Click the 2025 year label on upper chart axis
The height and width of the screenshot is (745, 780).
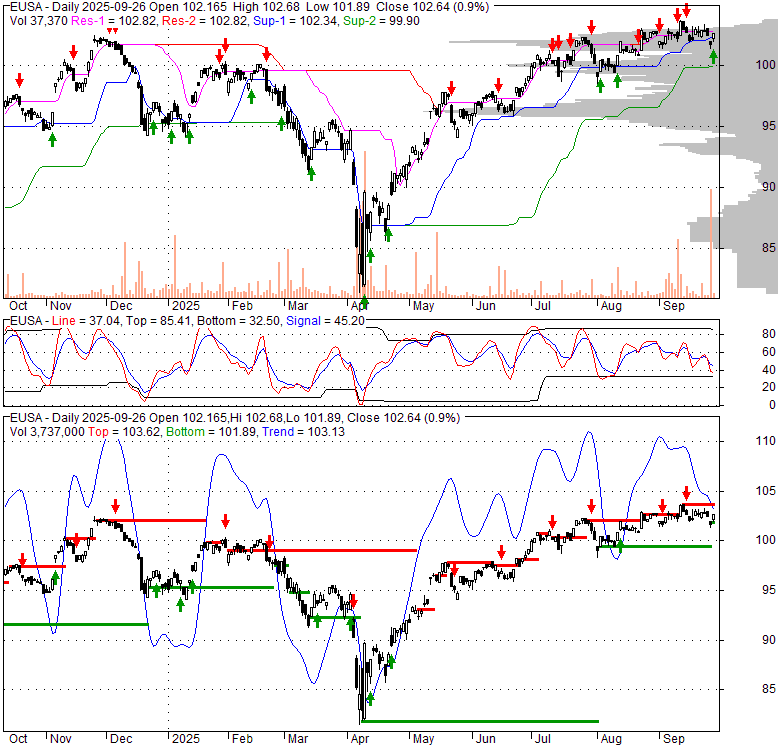[186, 306]
